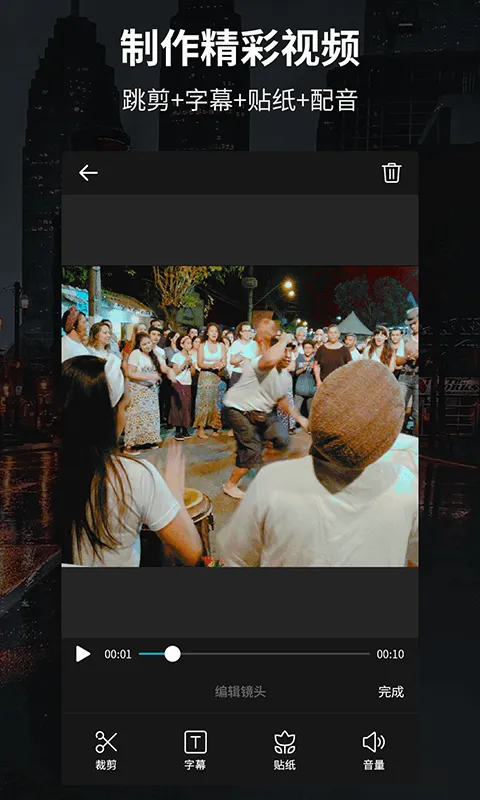The width and height of the screenshot is (480, 800).
Task: Select the scissors 裁剪 crop icon
Action: pyautogui.click(x=106, y=742)
